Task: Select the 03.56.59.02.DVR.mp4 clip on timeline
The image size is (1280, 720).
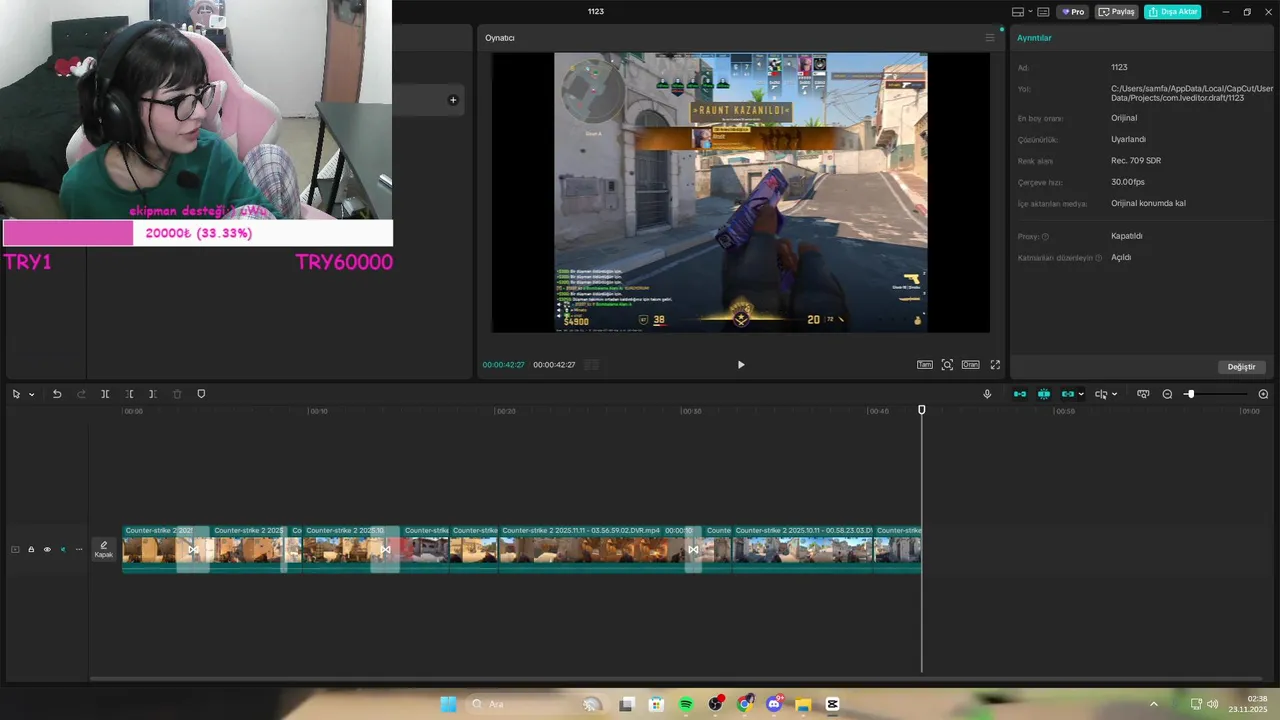Action: tap(592, 548)
